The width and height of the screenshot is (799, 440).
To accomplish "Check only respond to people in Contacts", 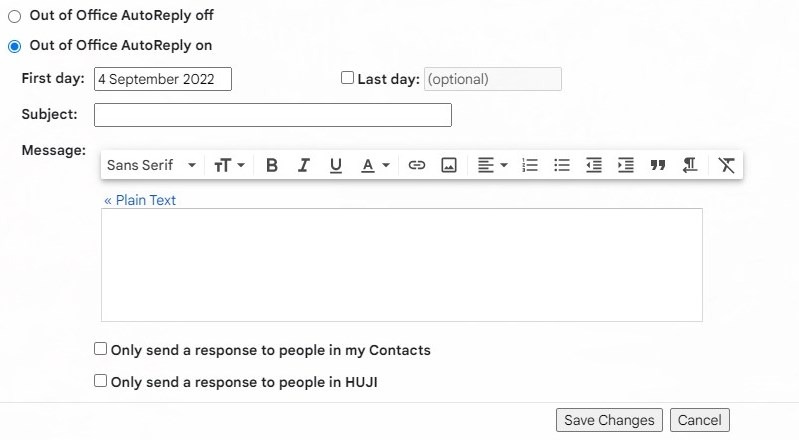I will pos(100,349).
